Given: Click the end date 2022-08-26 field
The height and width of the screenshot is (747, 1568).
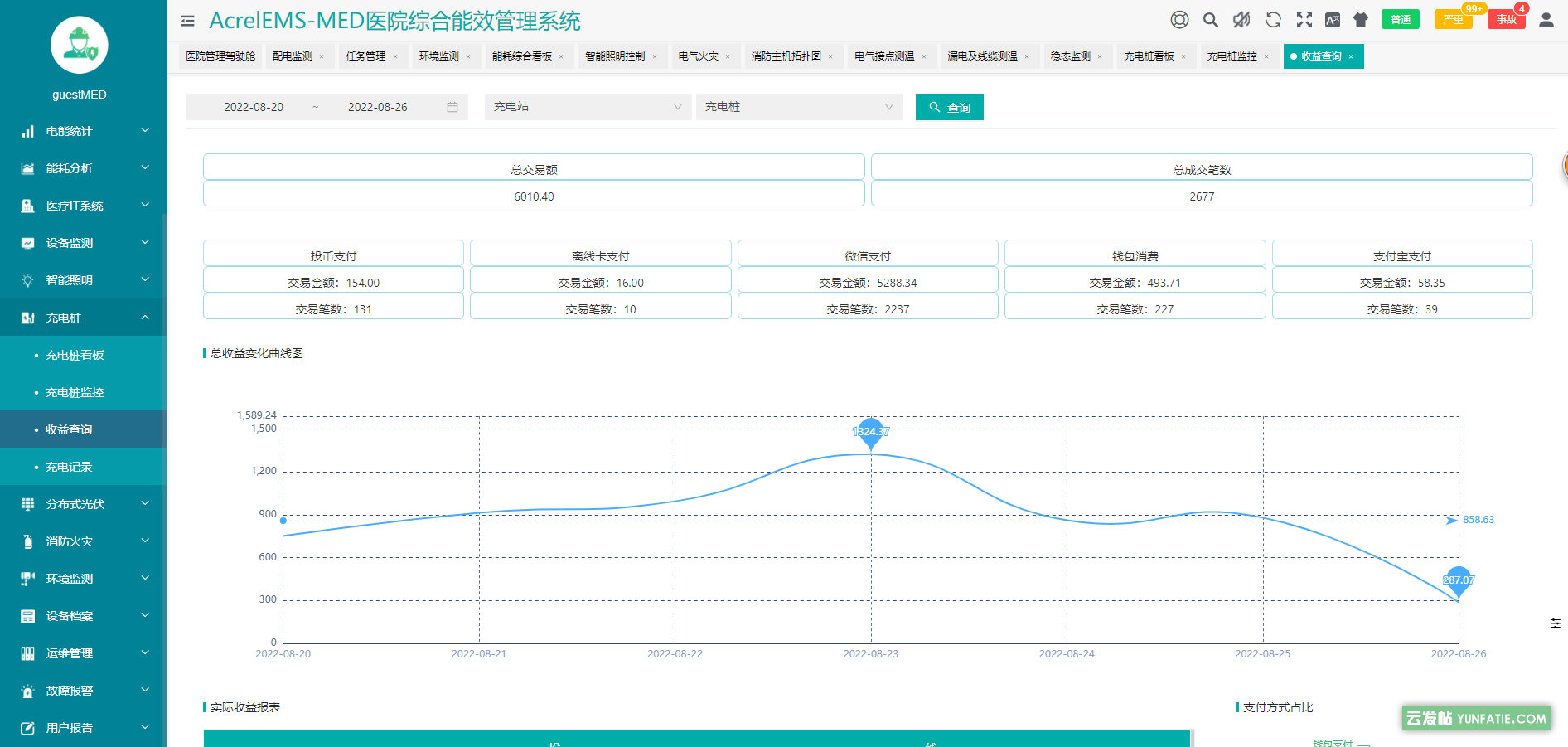Looking at the screenshot, I should point(378,107).
